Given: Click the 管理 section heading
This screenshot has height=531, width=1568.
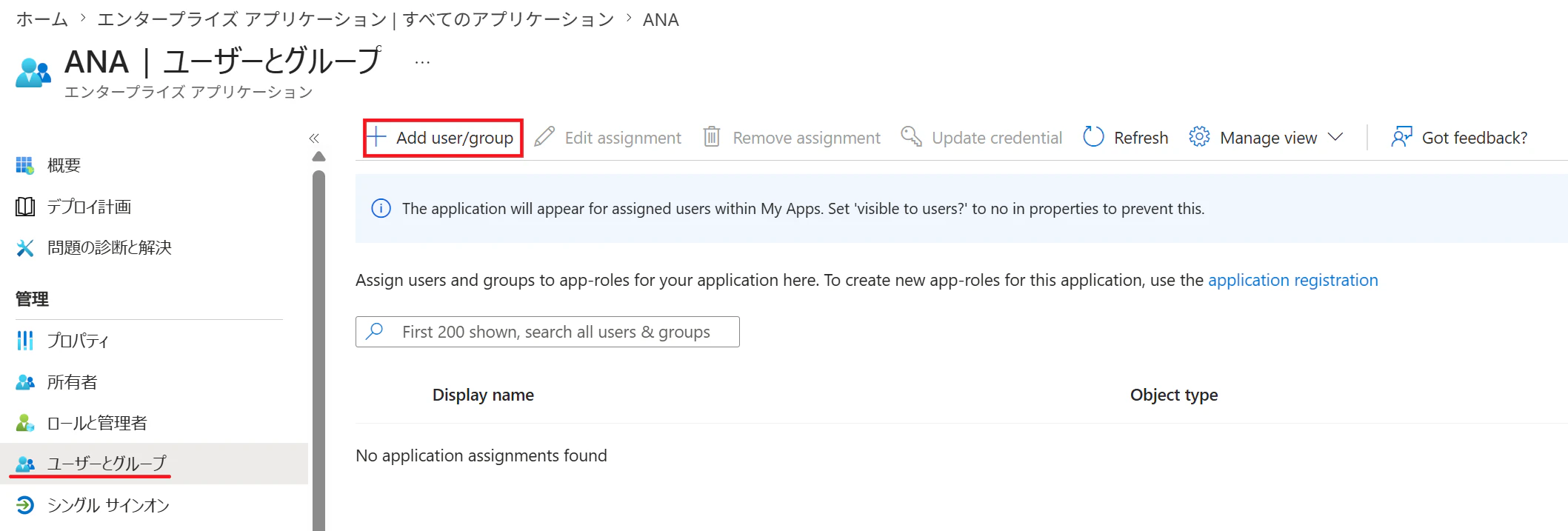Looking at the screenshot, I should pyautogui.click(x=32, y=299).
